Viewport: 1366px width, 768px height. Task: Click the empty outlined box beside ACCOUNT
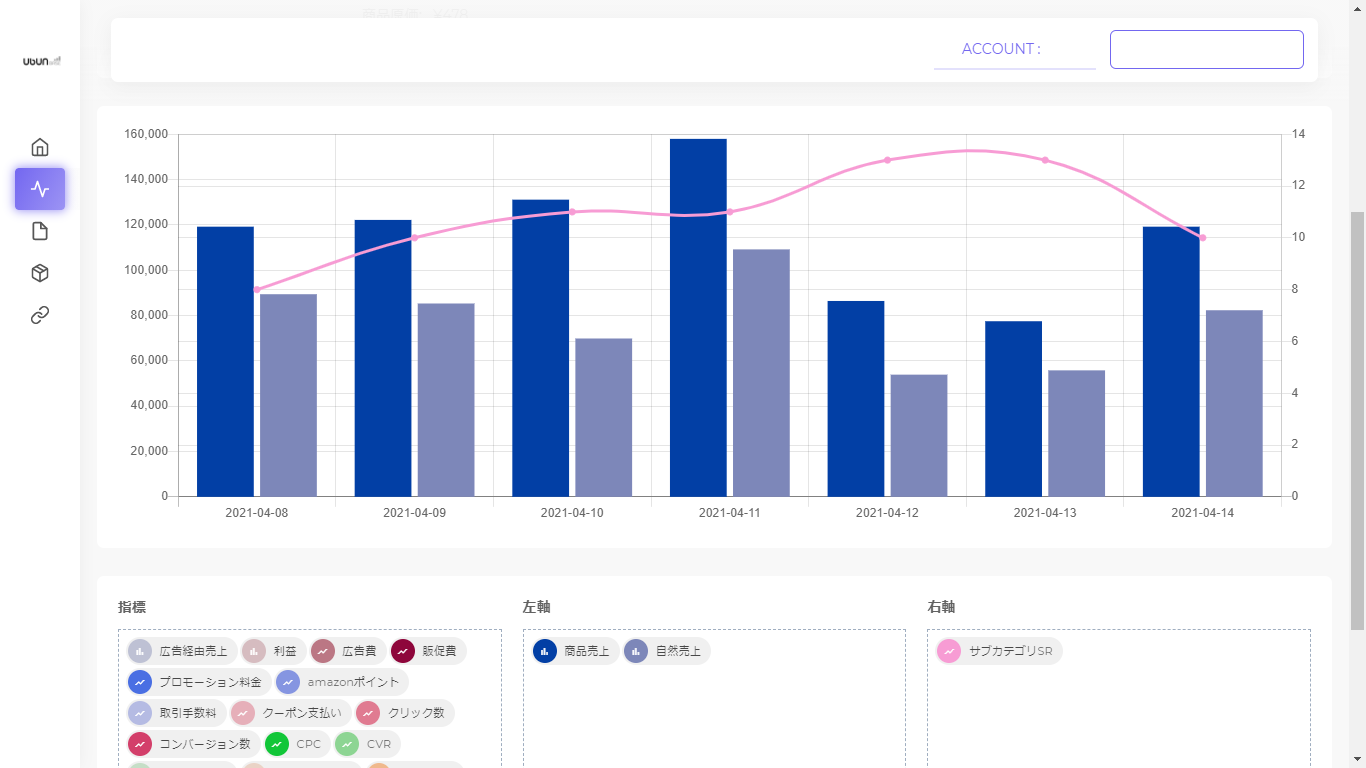coord(1207,49)
